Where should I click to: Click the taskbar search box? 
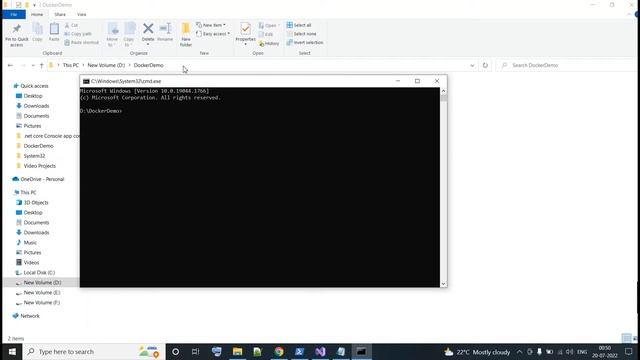point(94,351)
